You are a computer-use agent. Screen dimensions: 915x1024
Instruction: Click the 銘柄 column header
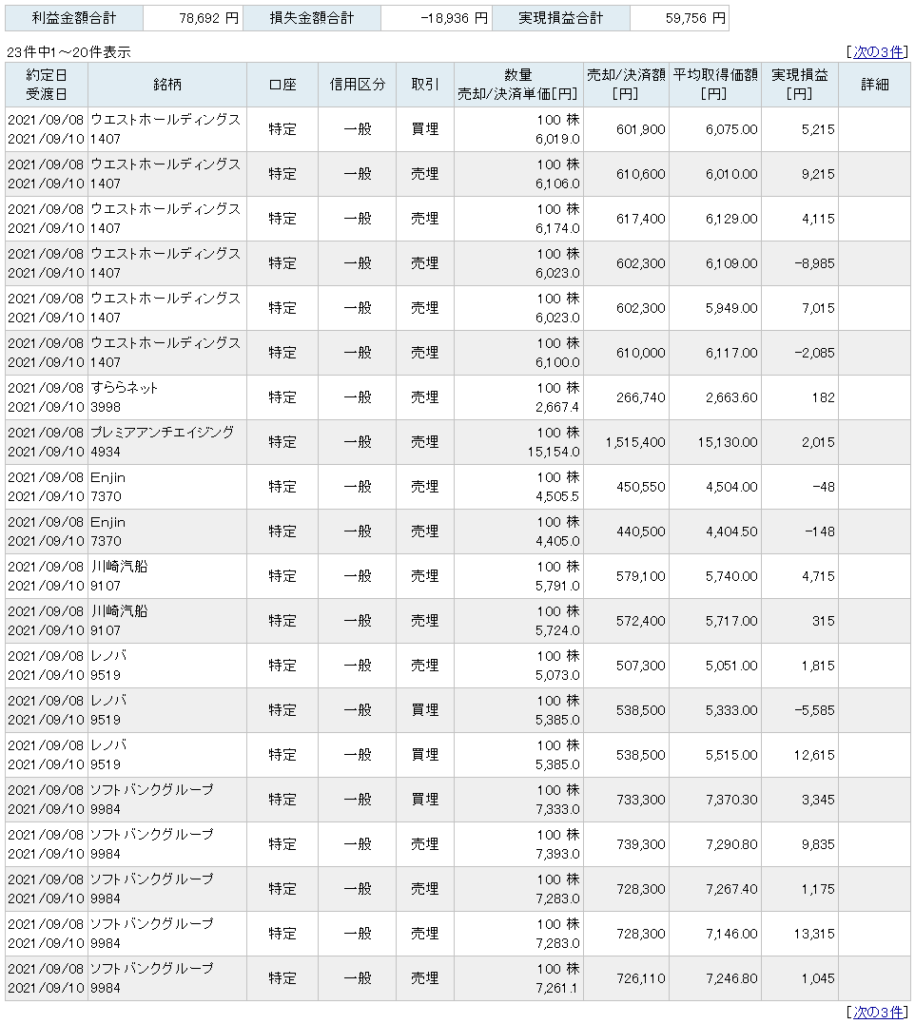tap(167, 85)
